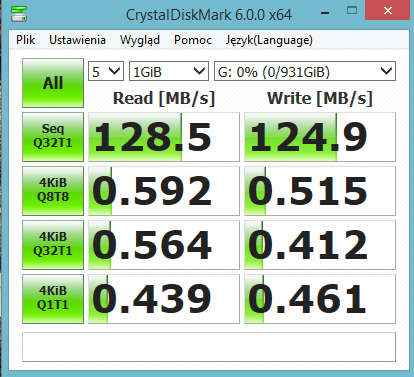Maximize the CrystalDiskMark window
Image resolution: width=414 pixels, height=377 pixels.
[352, 11]
